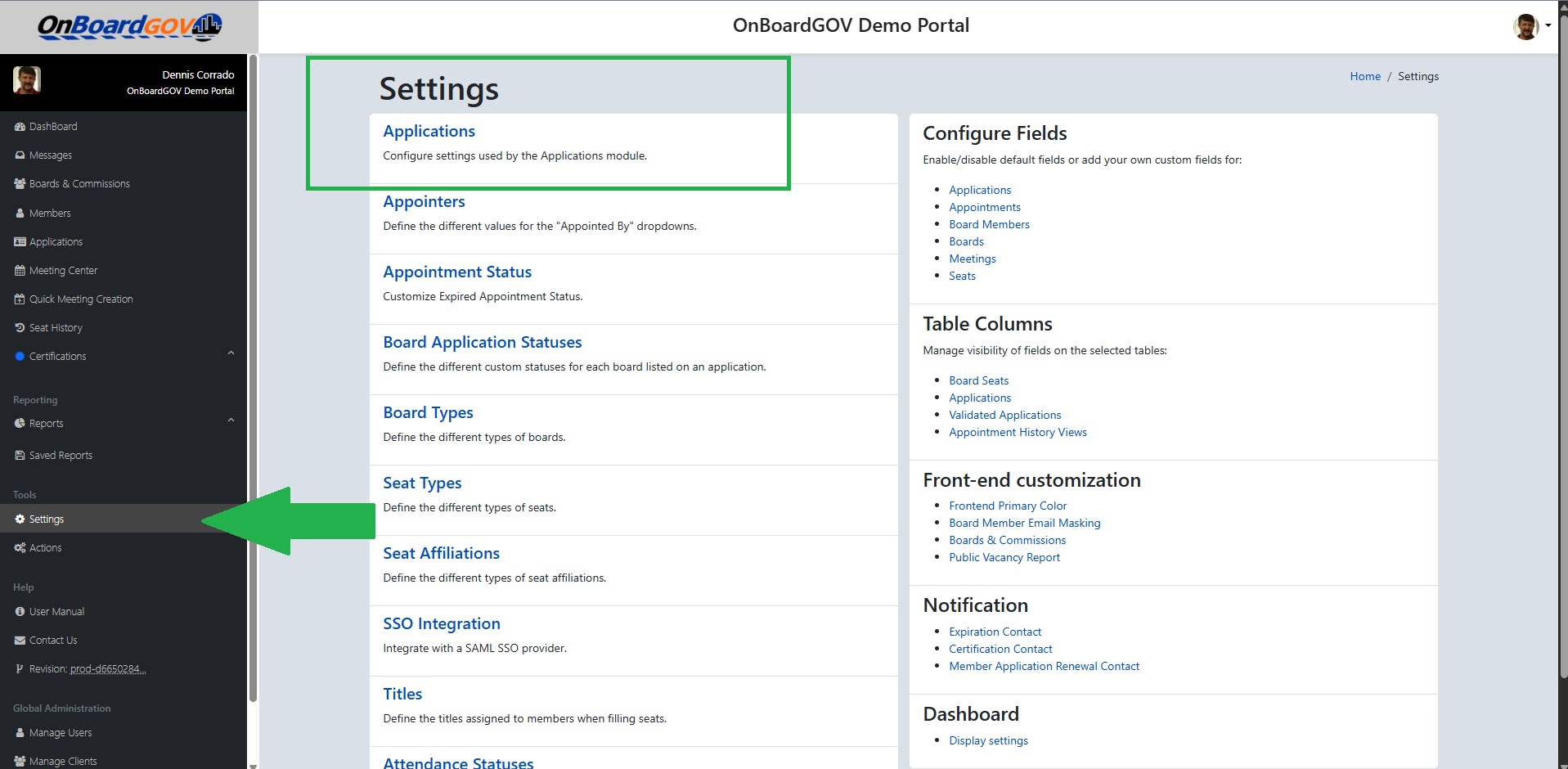Viewport: 1568px width, 769px height.
Task: Open Board Application Statuses settings
Action: coord(483,343)
